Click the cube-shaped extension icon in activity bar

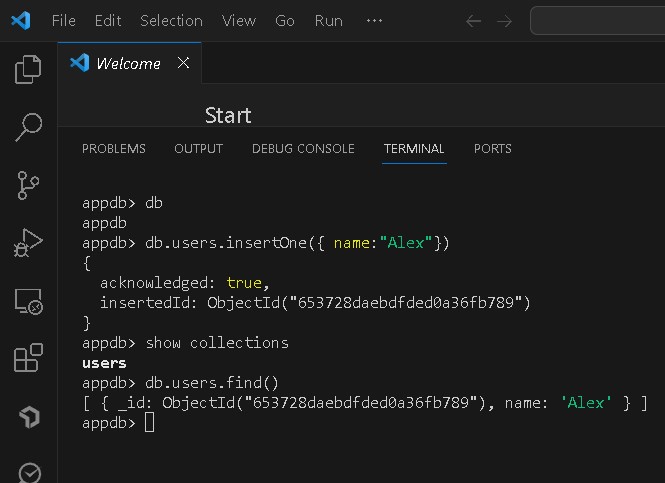[x=28, y=415]
